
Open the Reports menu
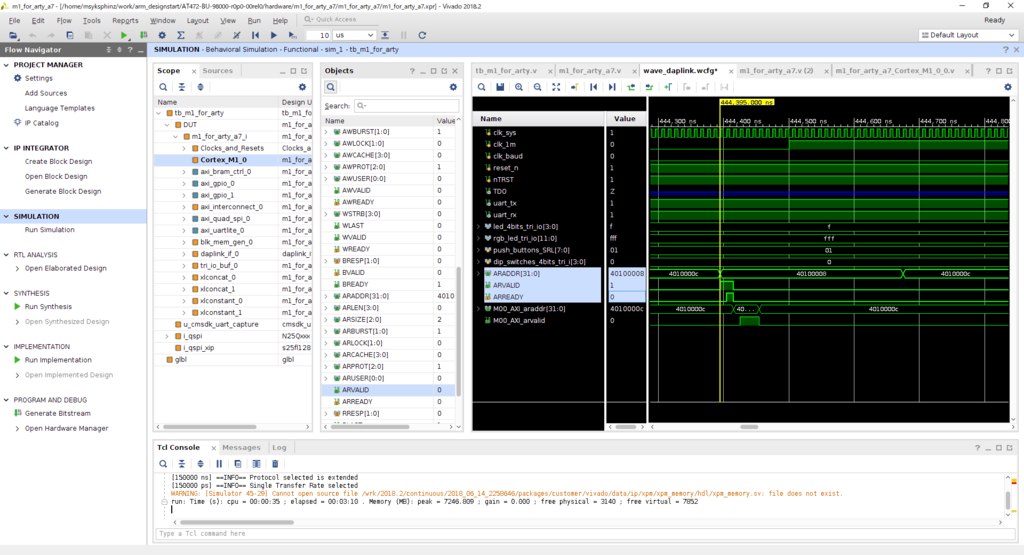click(x=125, y=20)
